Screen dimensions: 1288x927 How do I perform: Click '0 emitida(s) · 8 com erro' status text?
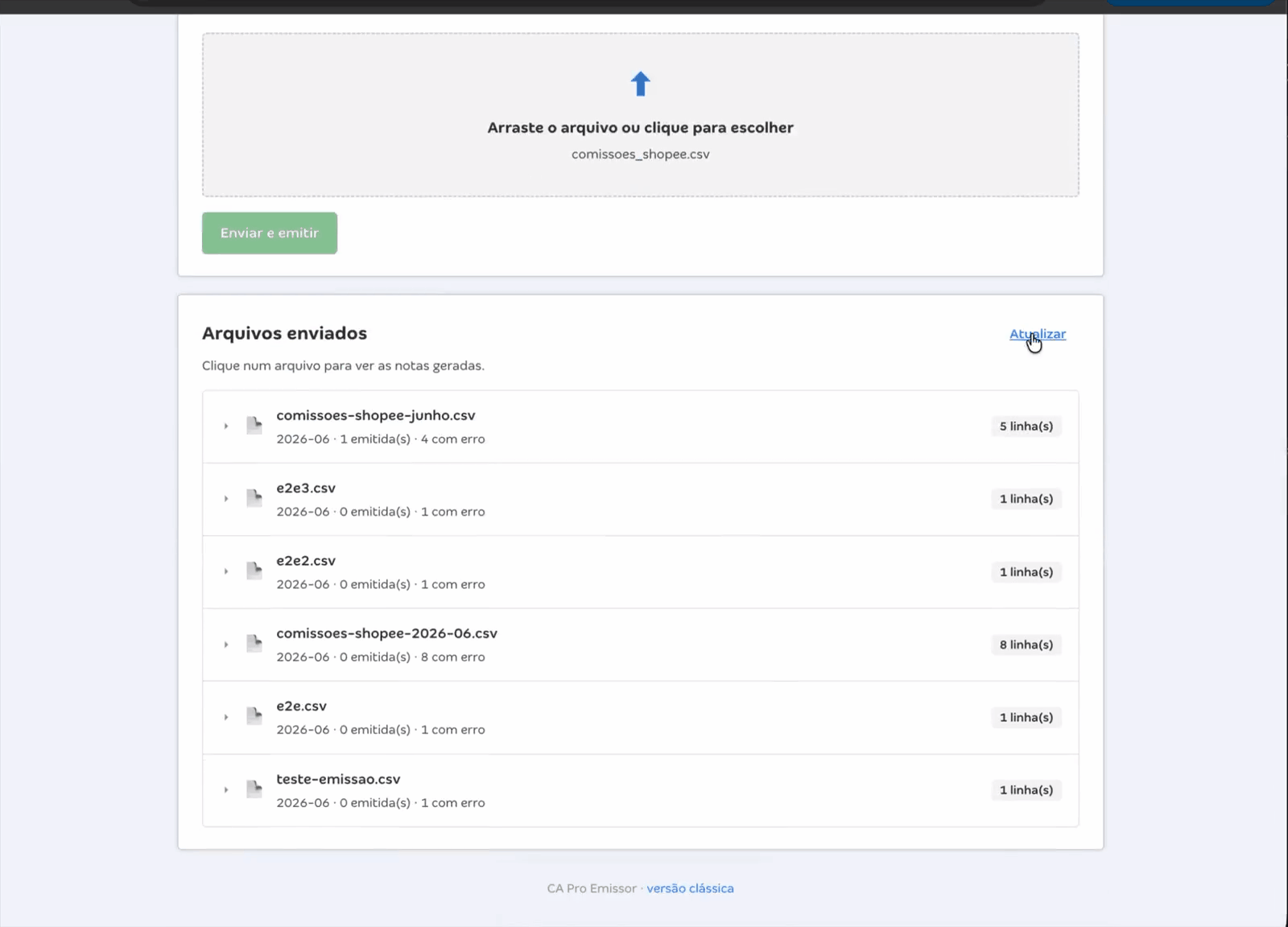[412, 657]
